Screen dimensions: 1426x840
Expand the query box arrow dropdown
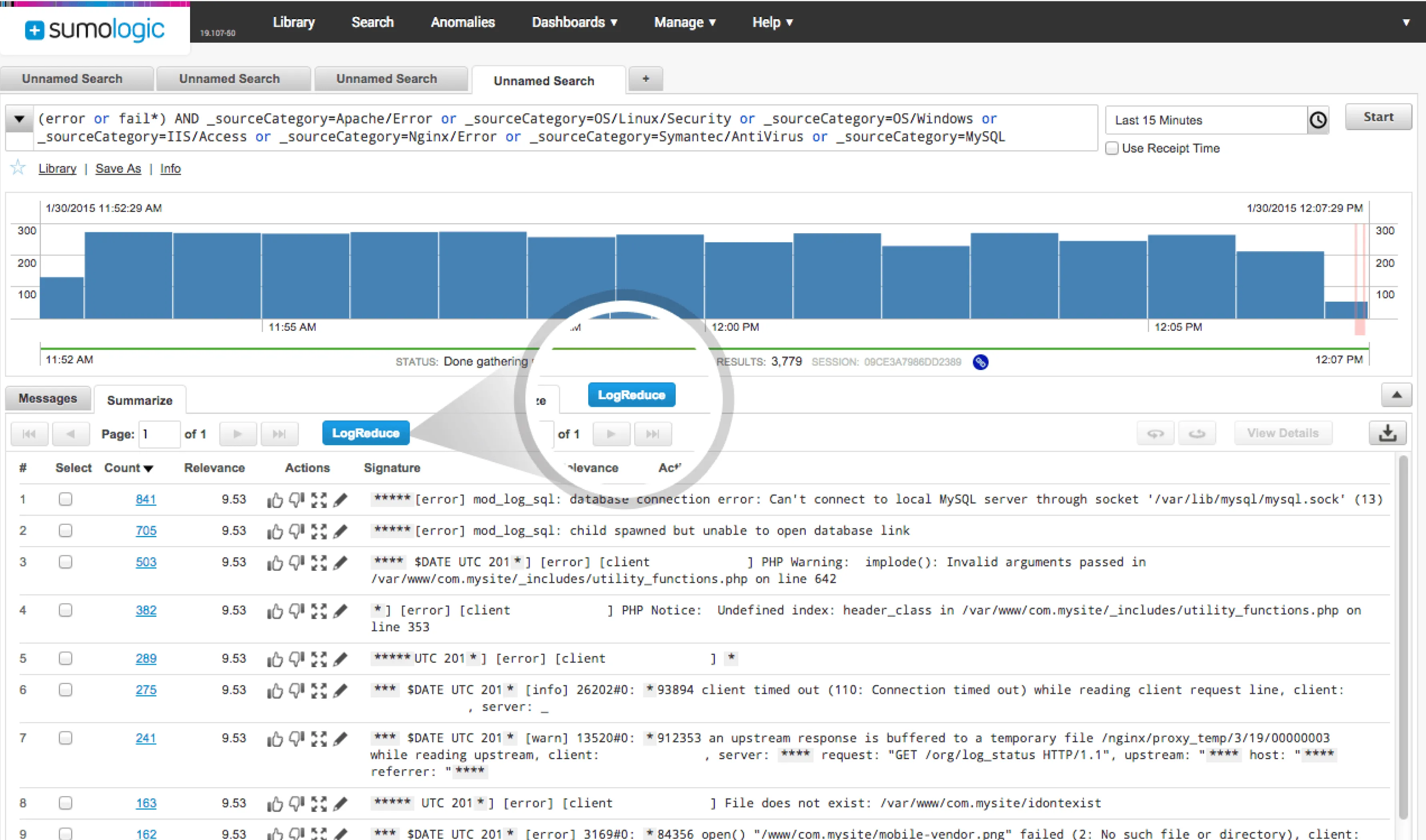click(19, 119)
